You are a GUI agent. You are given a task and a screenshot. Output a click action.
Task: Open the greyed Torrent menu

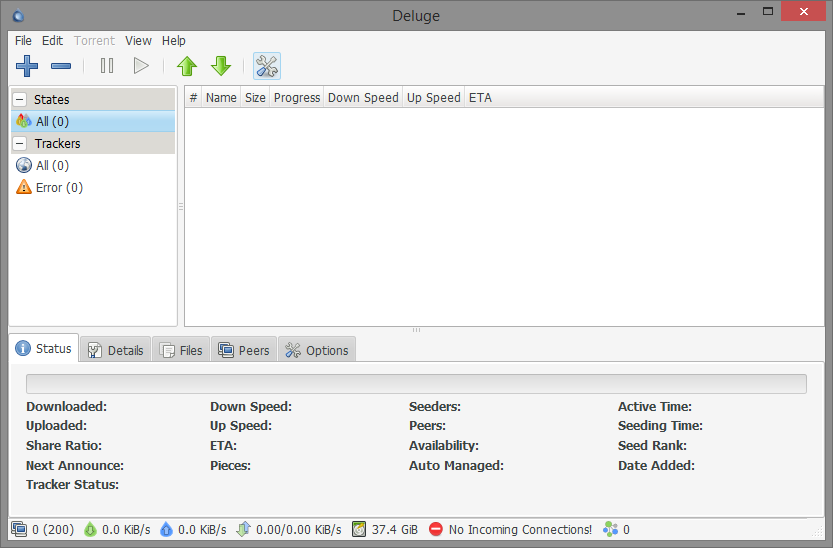pos(95,41)
